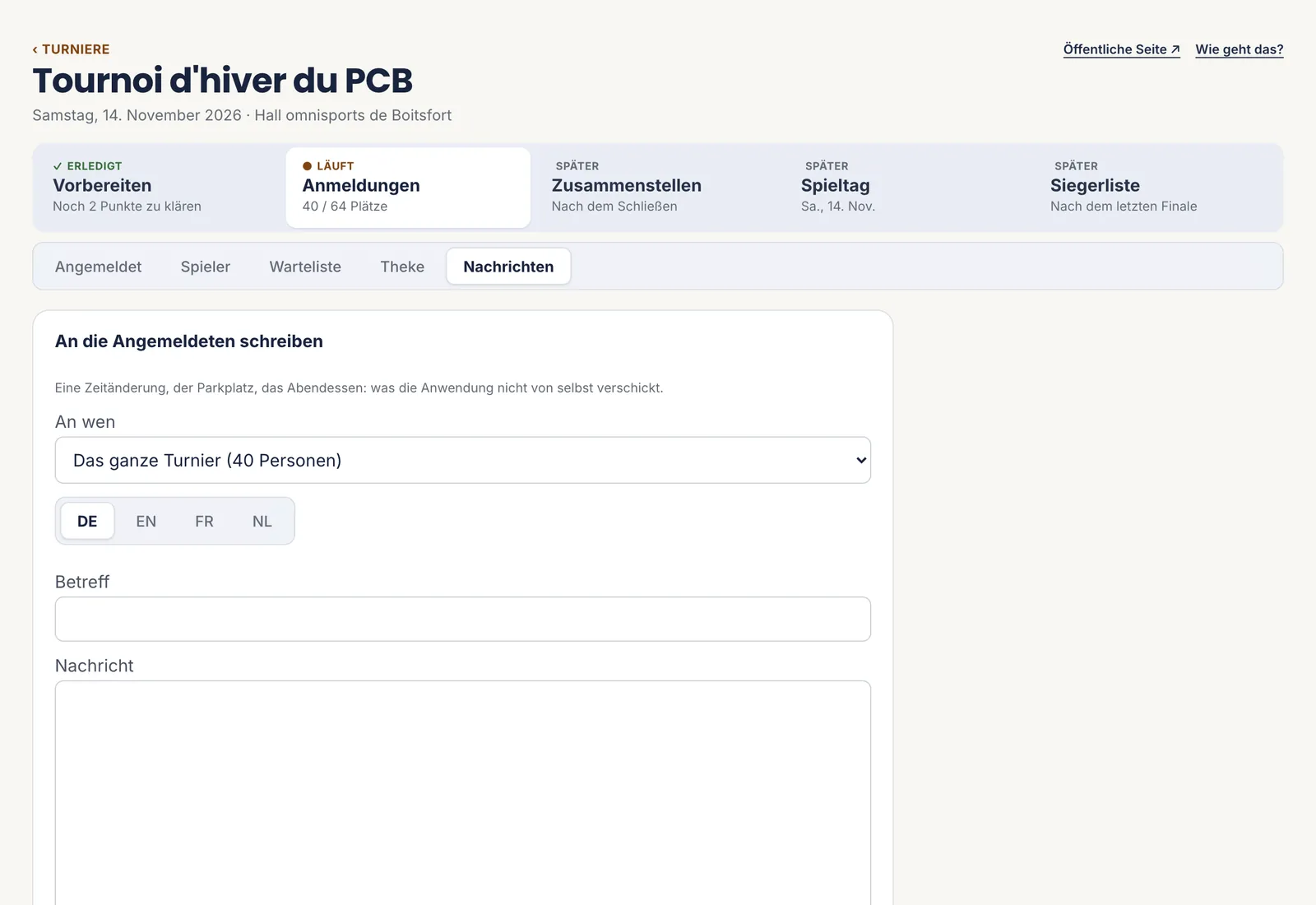Open the Vorbereiten step
Viewport: 1316px width, 905px height.
159,188
